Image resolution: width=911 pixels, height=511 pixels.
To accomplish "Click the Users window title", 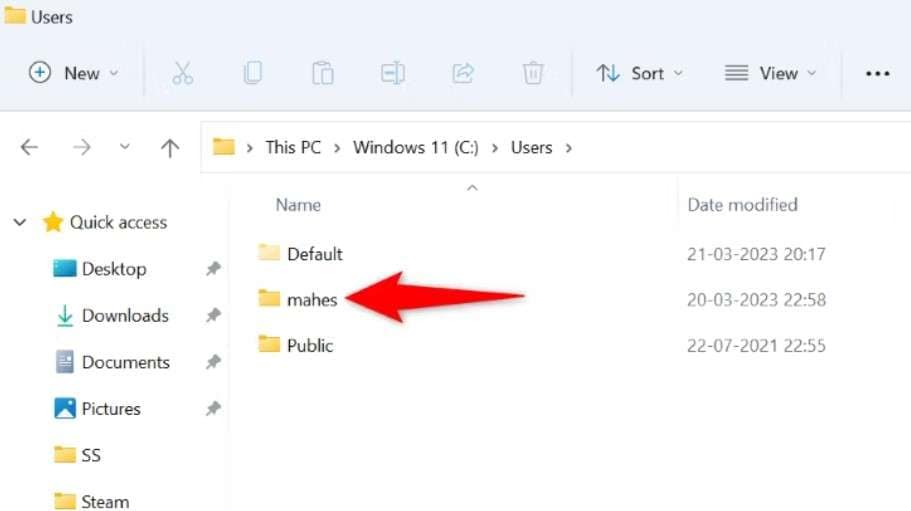I will (x=52, y=17).
